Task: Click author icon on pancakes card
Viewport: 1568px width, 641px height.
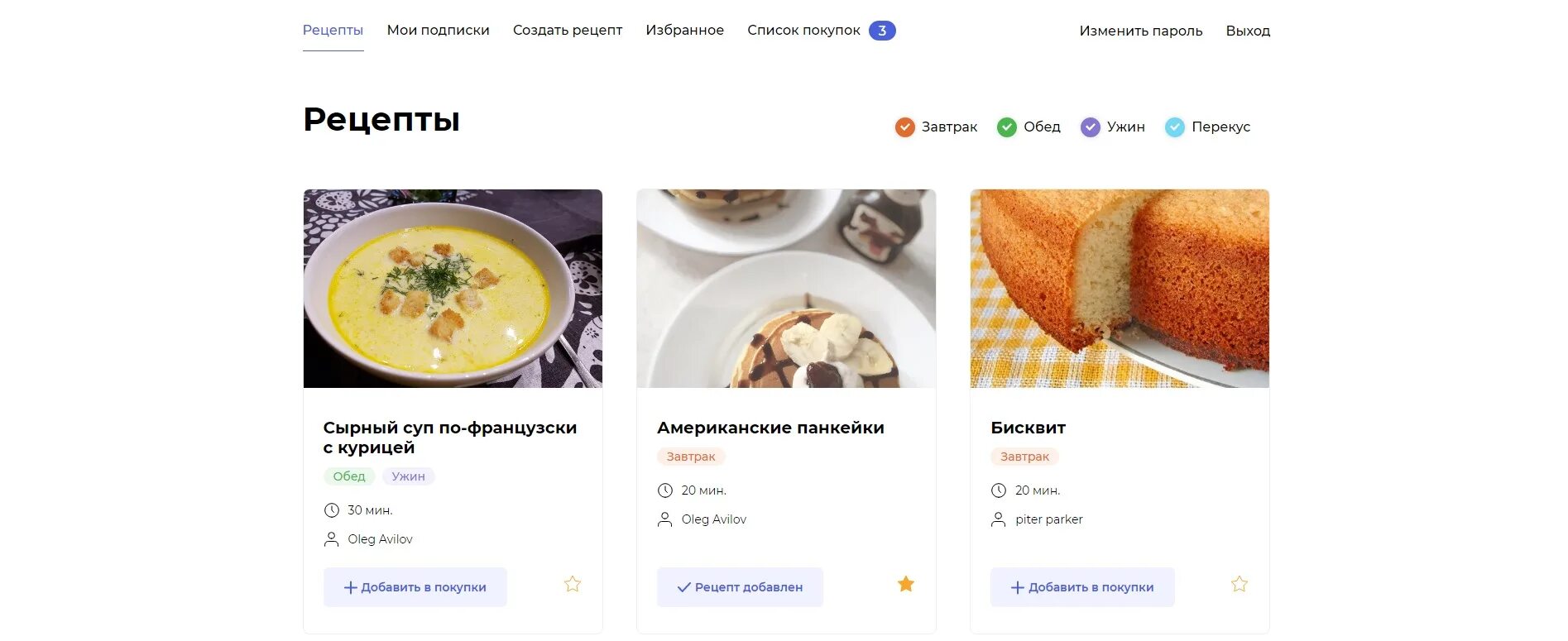Action: (665, 519)
